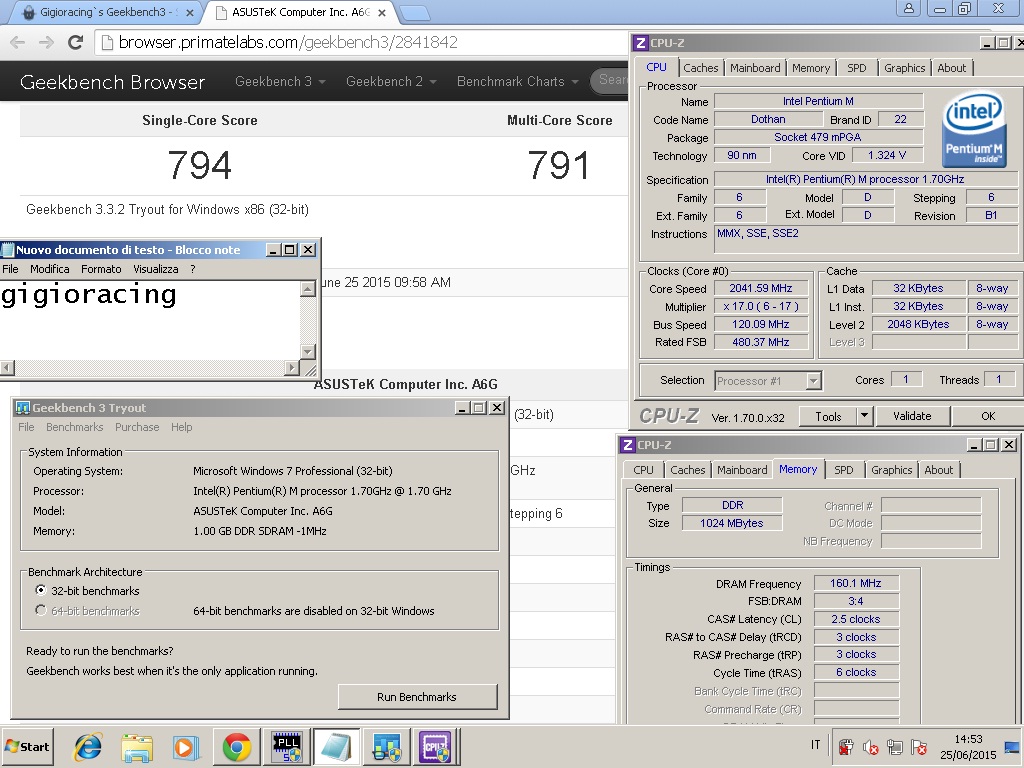
Task: Open Internet Explorer from the taskbar
Action: pos(88,747)
